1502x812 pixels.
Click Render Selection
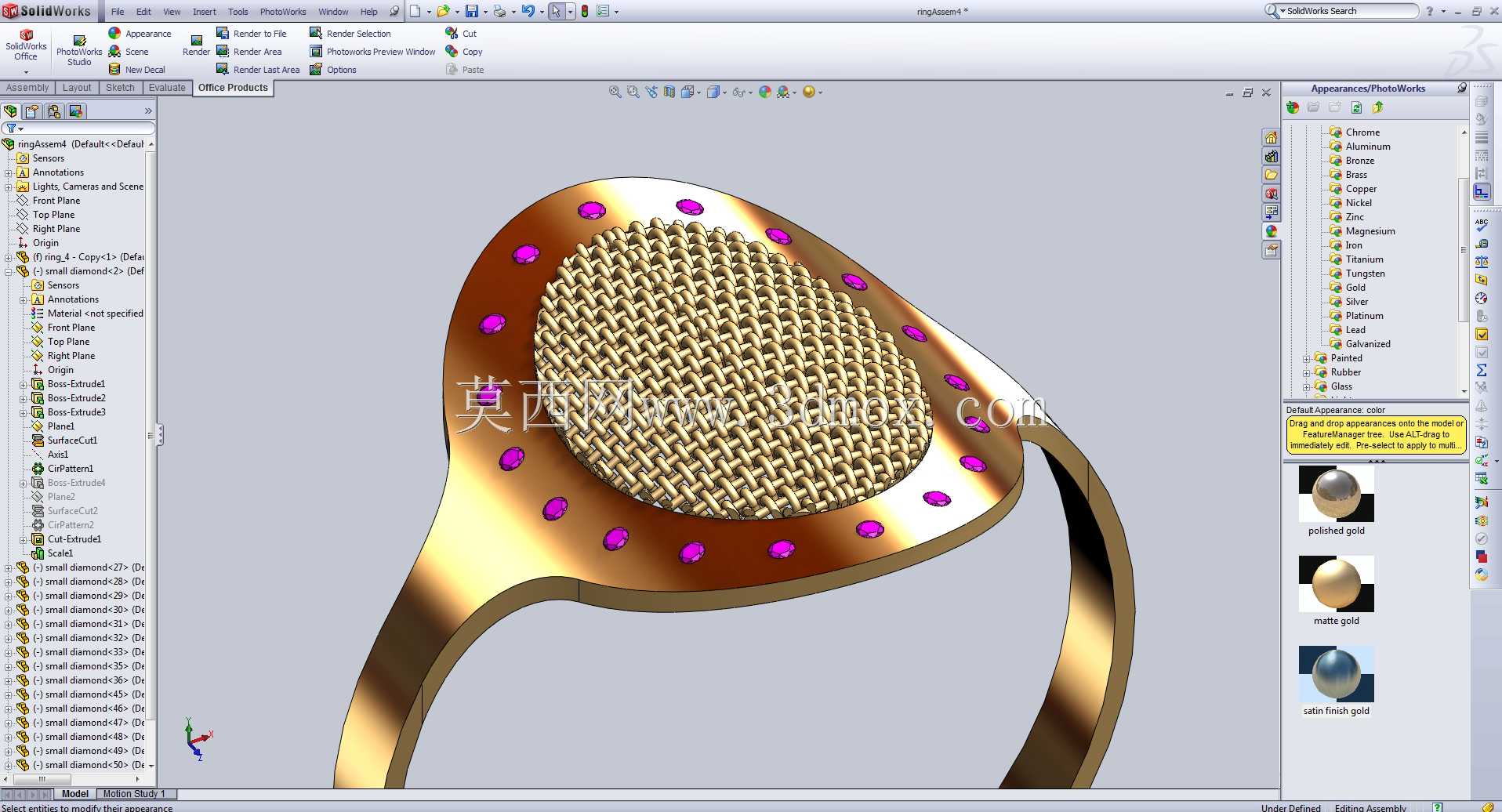coord(350,34)
